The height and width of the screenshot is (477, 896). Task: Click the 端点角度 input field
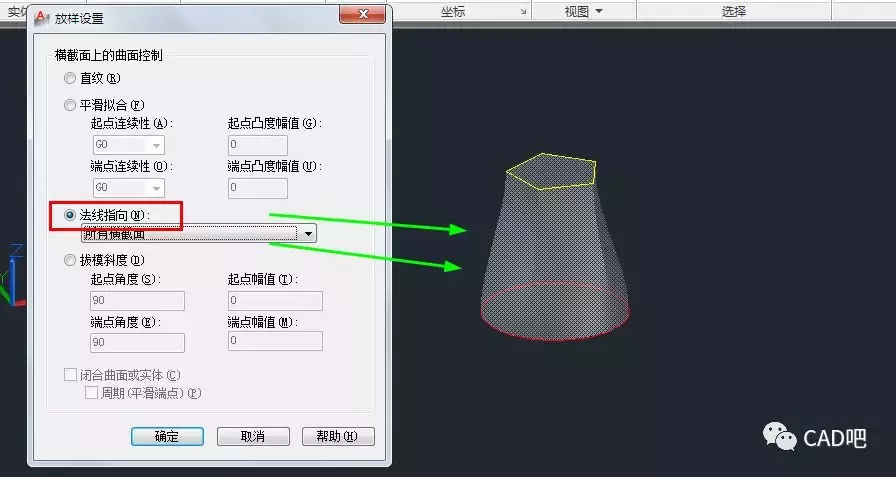[x=137, y=342]
